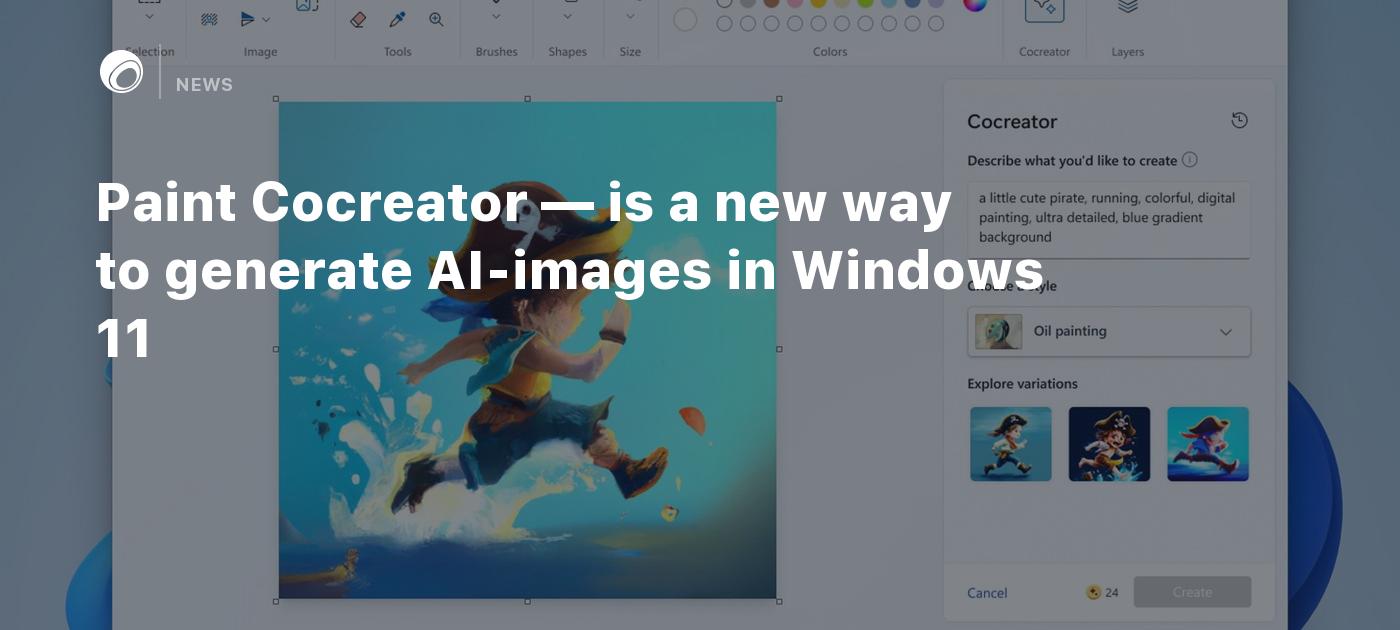The width and height of the screenshot is (1400, 630).
Task: Click the Cocreator panel title text
Action: [x=1012, y=122]
